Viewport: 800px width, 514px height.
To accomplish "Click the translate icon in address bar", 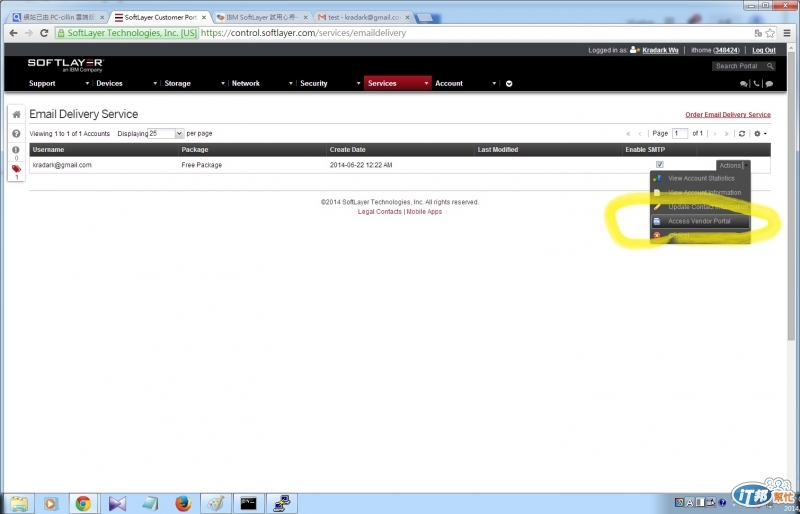I will (758, 33).
